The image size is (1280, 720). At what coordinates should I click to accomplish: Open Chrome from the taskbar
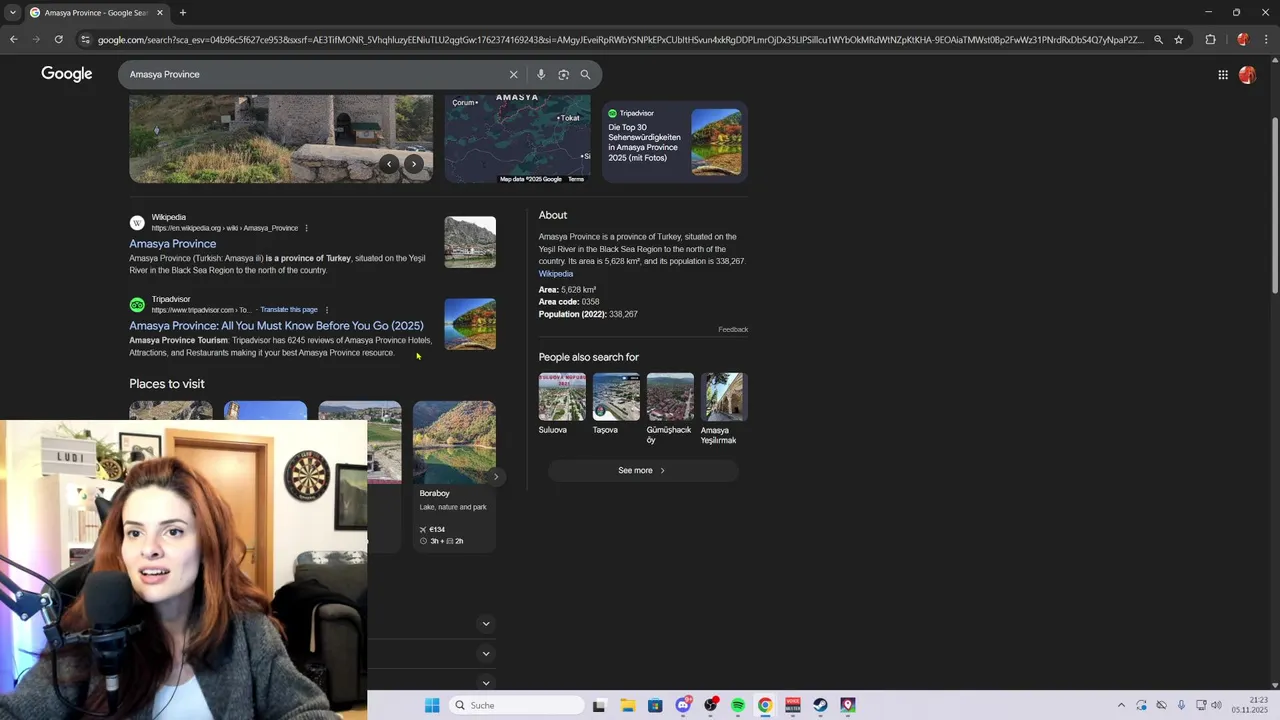765,705
